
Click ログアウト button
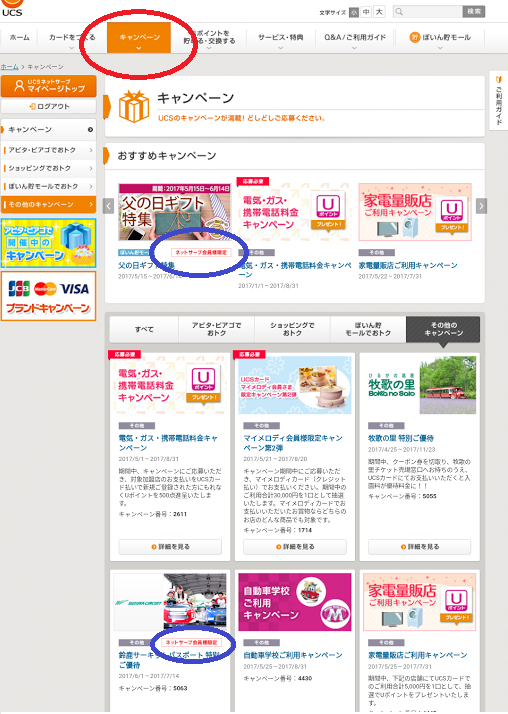pyautogui.click(x=49, y=107)
